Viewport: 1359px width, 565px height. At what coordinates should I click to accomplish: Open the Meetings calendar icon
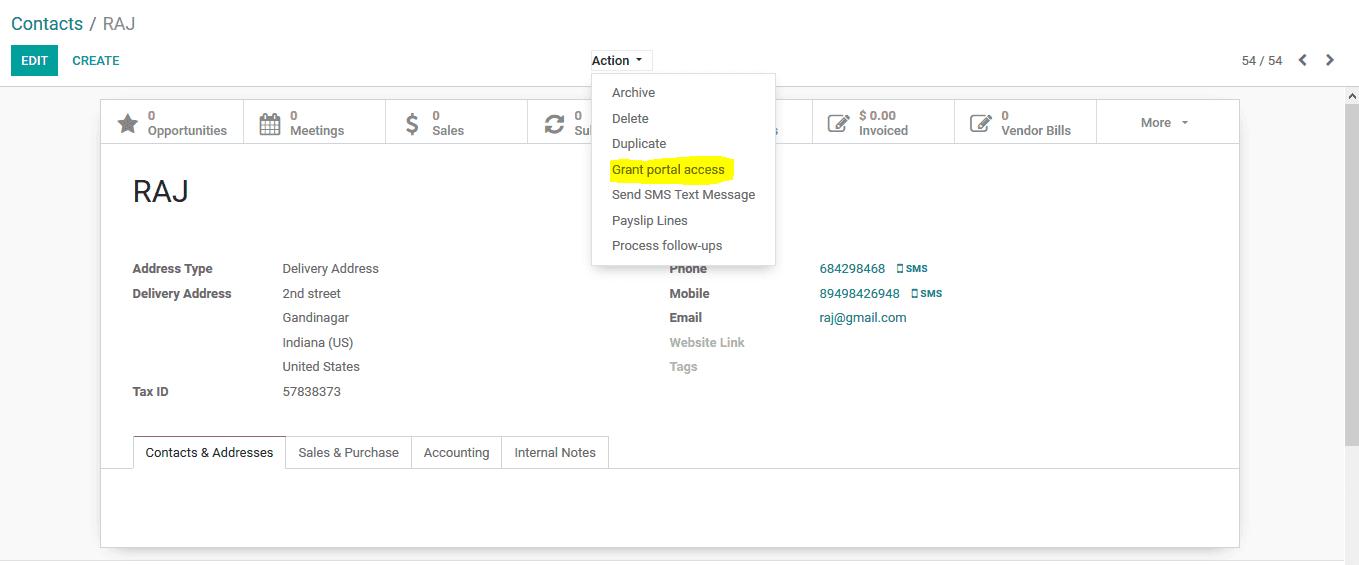pyautogui.click(x=270, y=123)
